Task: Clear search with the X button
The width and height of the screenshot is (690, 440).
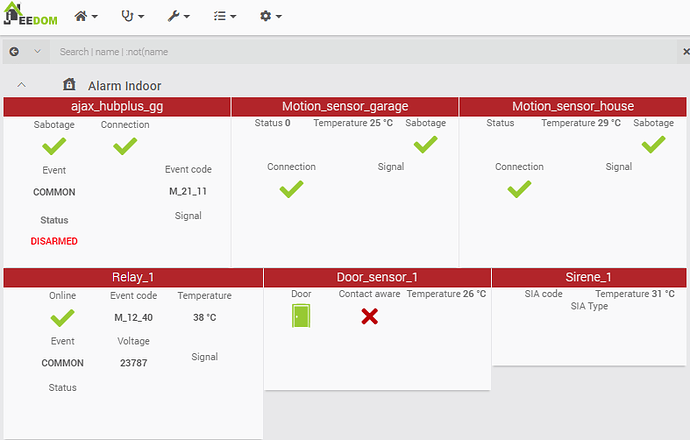Action: point(686,52)
